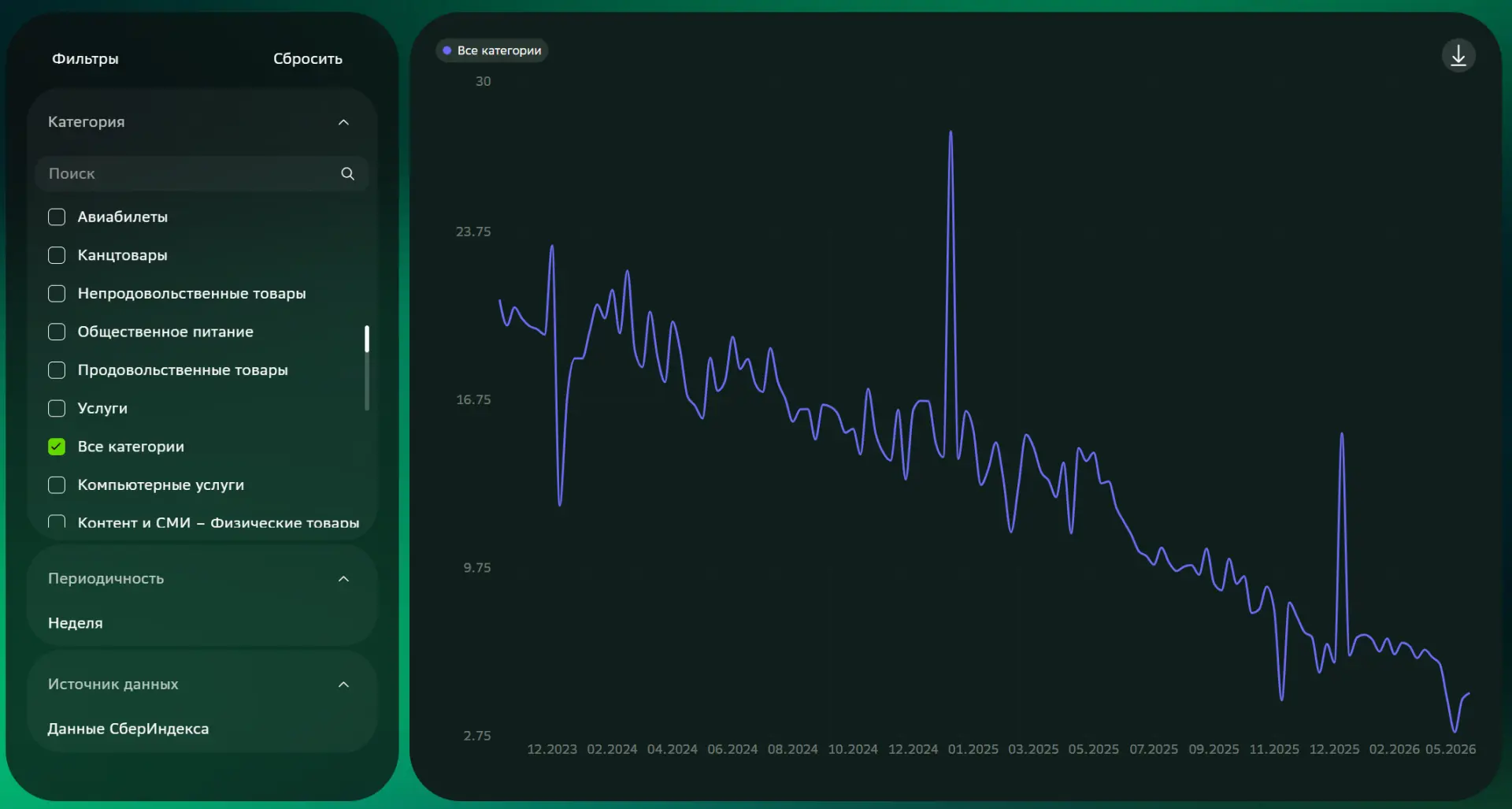Image resolution: width=1512 pixels, height=809 pixels.
Task: Check Непродовольственные товары option
Action: point(57,293)
